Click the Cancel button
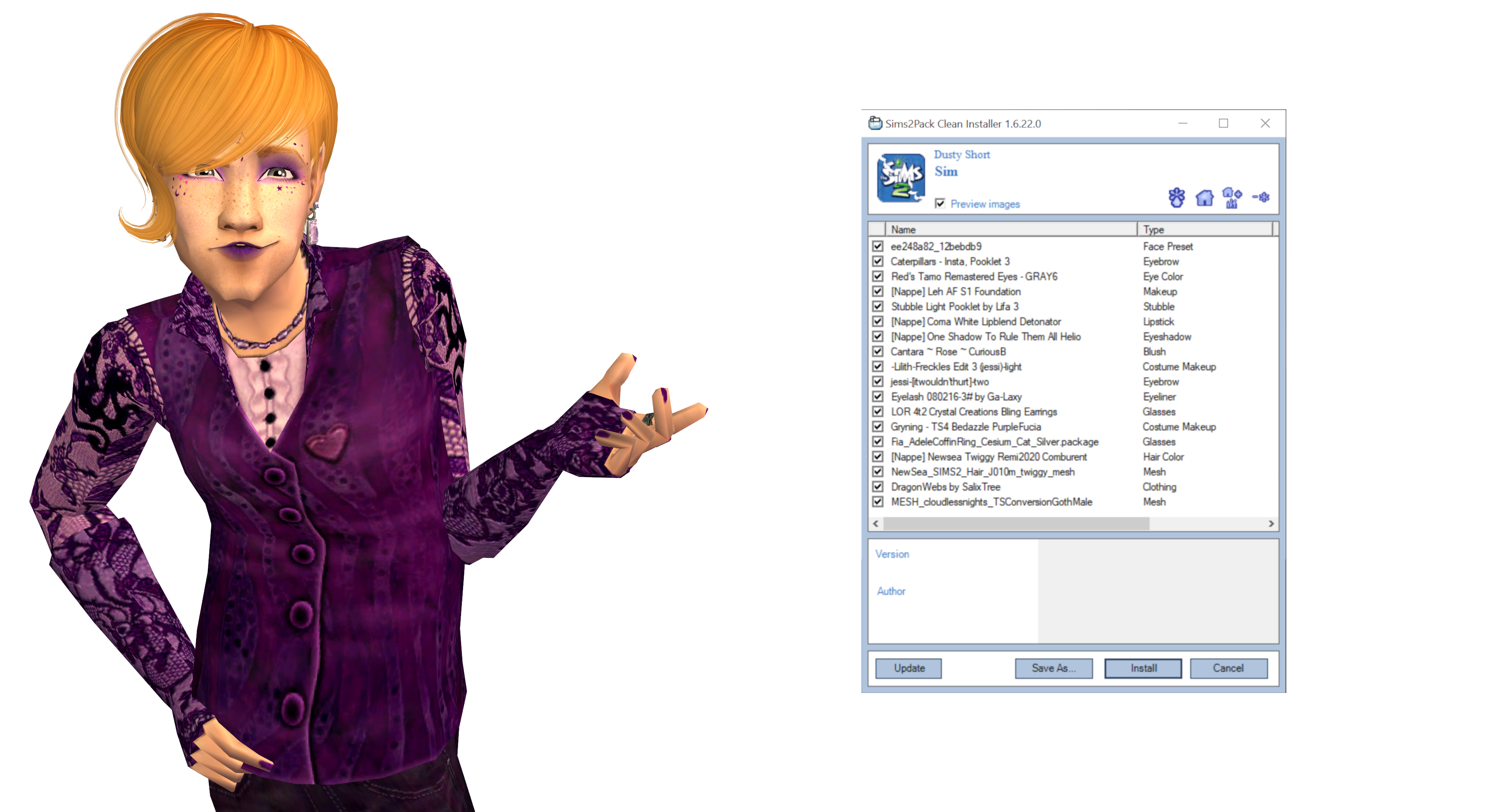This screenshot has height=812, width=1489. tap(1228, 668)
